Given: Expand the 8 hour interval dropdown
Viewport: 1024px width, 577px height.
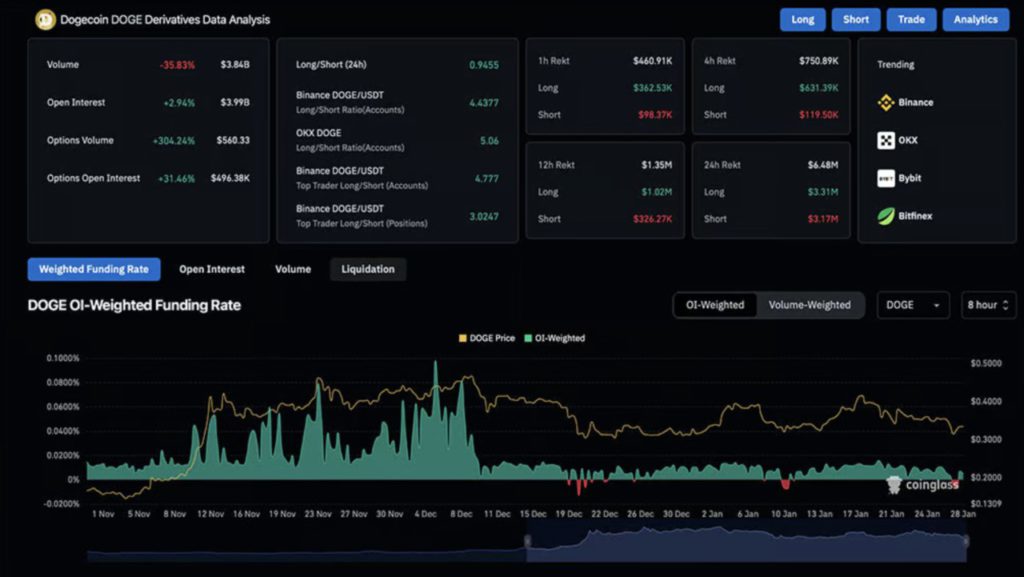Looking at the screenshot, I should (987, 305).
